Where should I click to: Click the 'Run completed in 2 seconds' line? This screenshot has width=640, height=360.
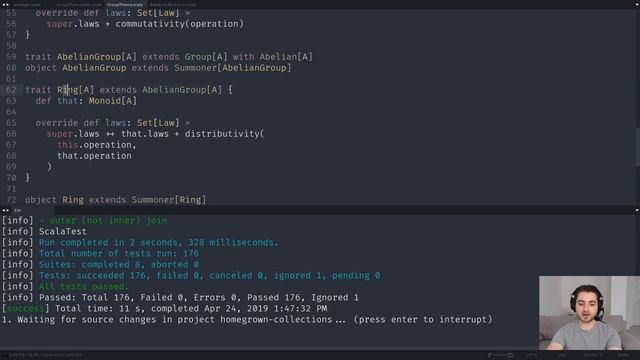click(x=158, y=242)
